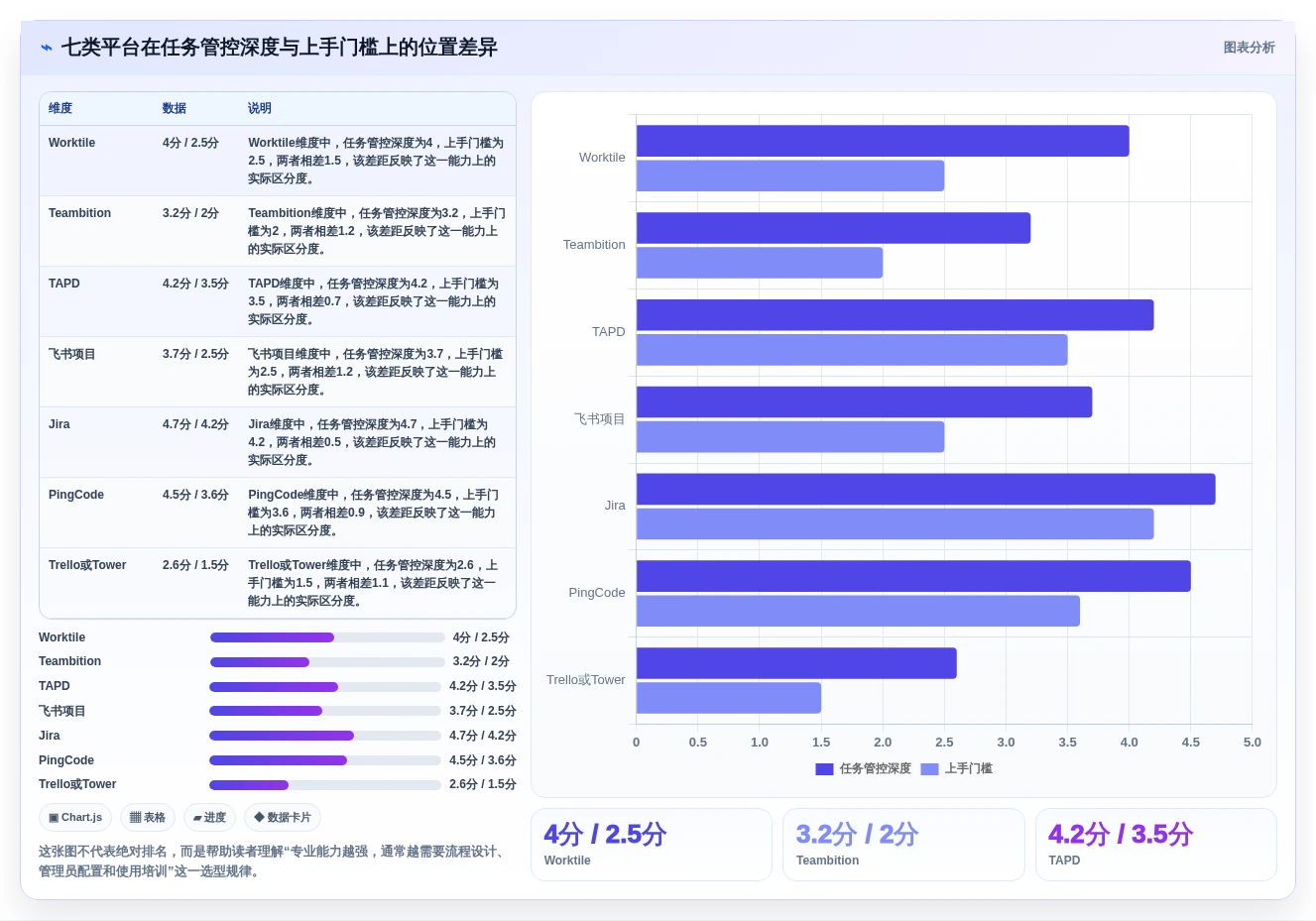Click the blue icon beside the page title
The width and height of the screenshot is (1316, 921).
46,48
